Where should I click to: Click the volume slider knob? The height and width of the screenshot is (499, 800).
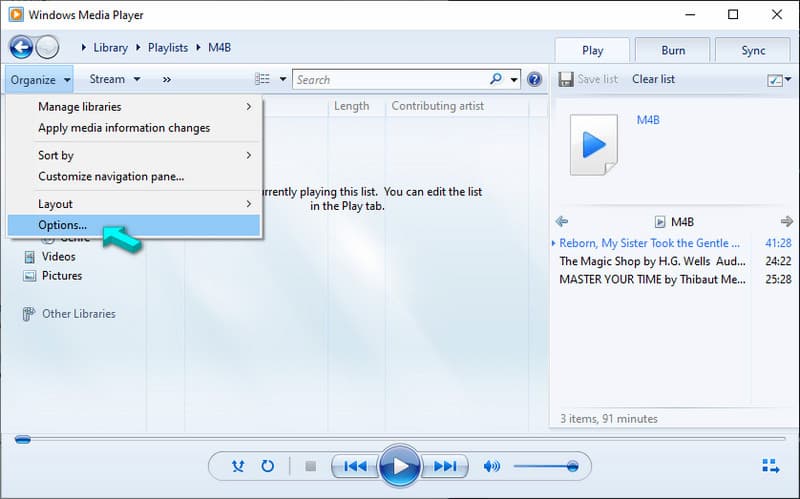pyautogui.click(x=572, y=466)
